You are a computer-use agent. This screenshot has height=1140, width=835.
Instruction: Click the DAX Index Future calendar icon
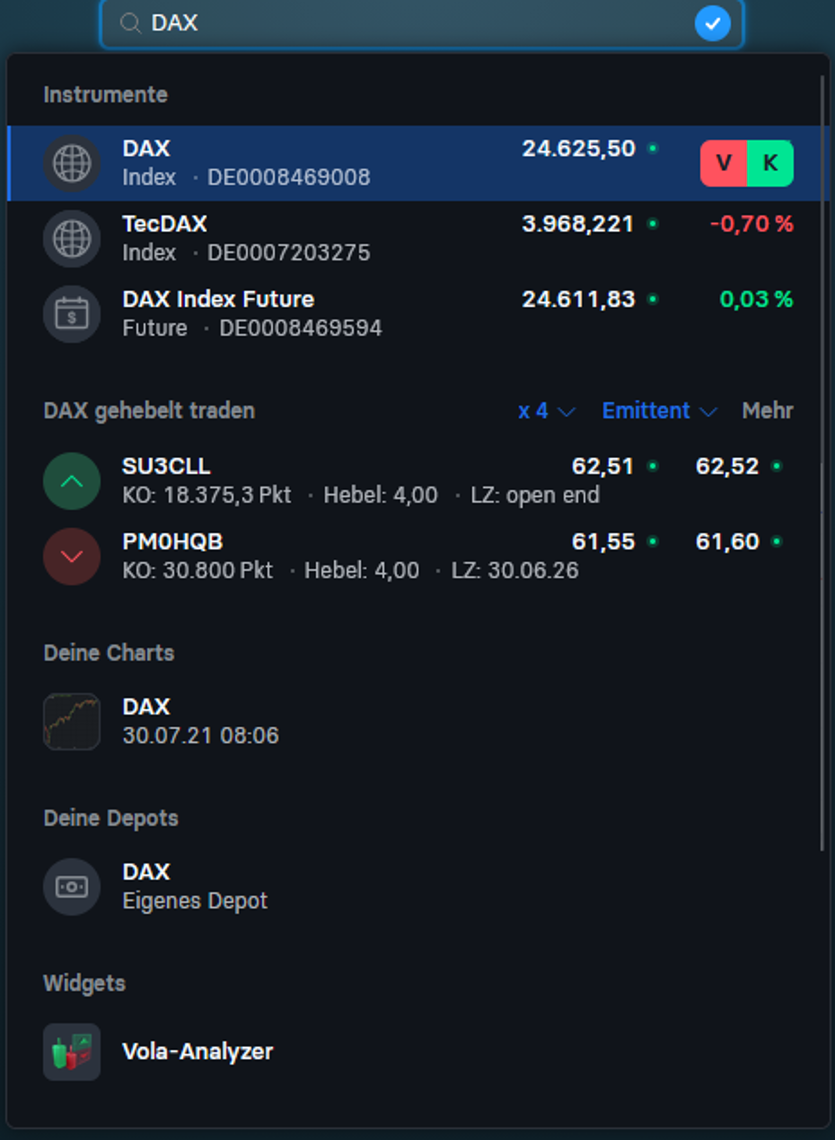72,314
